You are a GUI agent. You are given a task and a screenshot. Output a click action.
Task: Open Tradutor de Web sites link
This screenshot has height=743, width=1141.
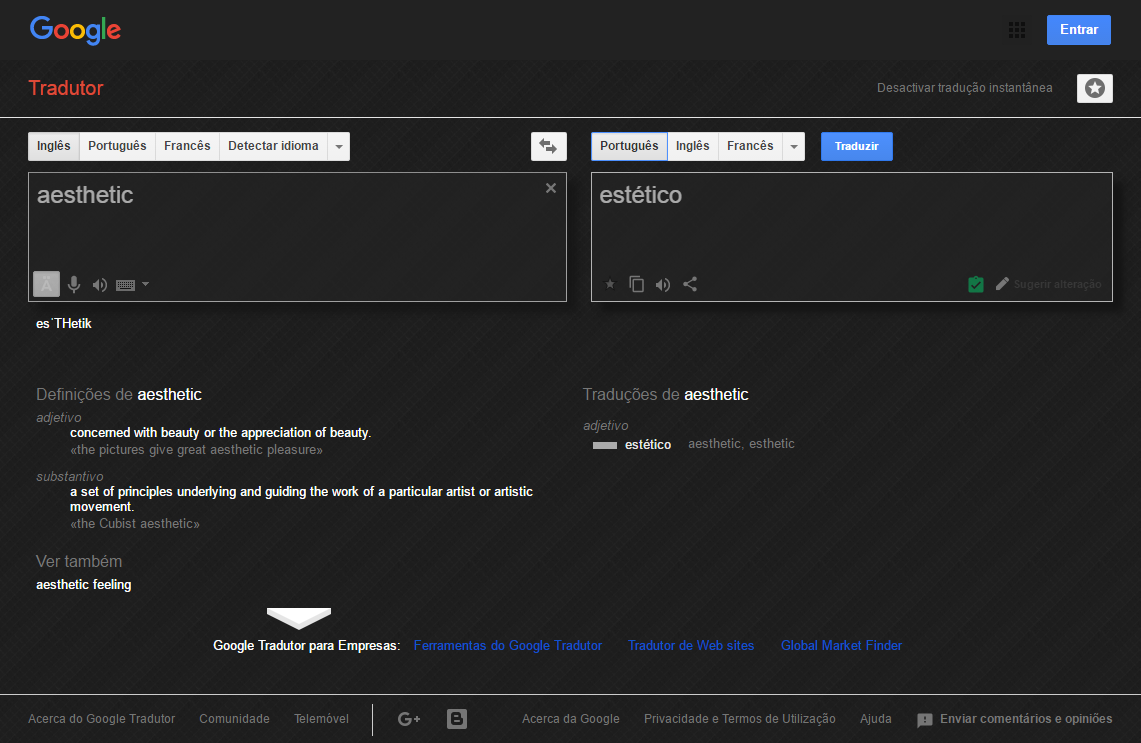pyautogui.click(x=691, y=645)
